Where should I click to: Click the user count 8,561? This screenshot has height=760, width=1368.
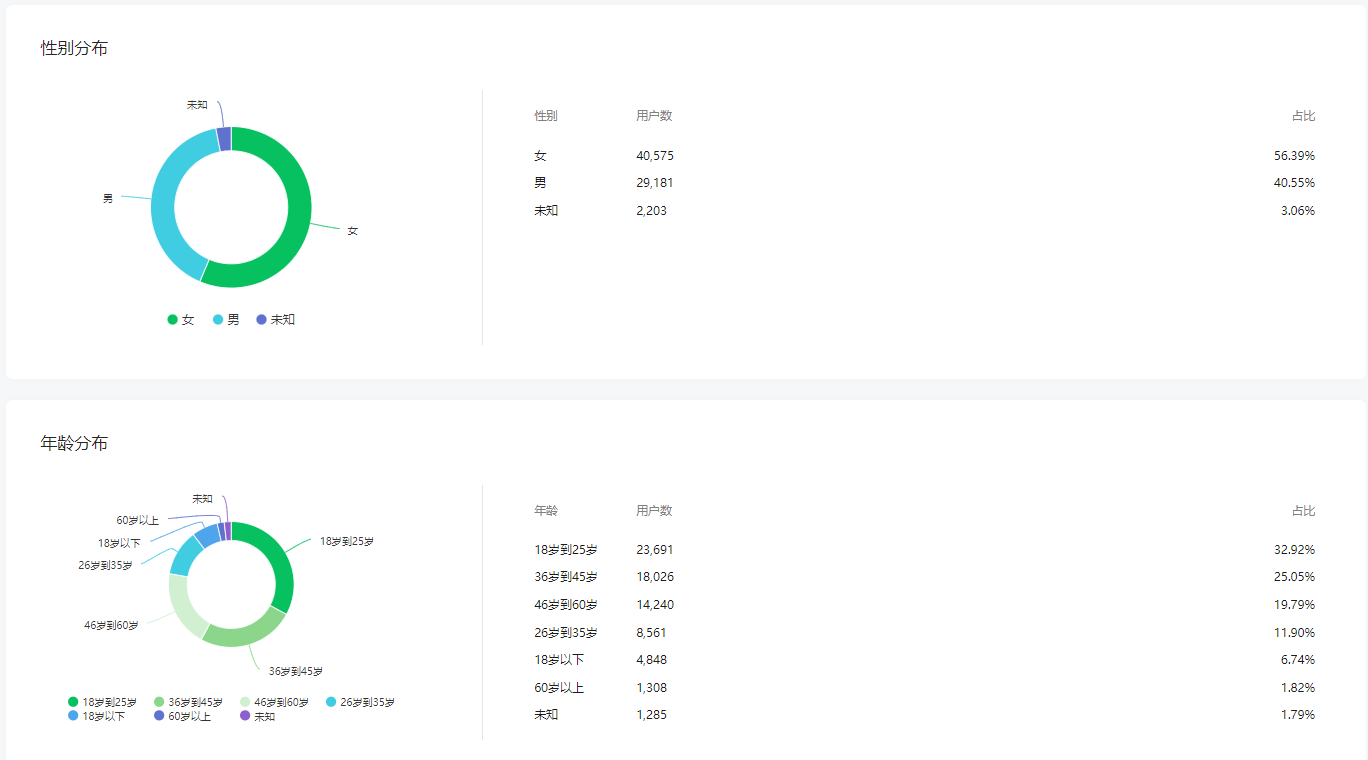click(x=651, y=633)
